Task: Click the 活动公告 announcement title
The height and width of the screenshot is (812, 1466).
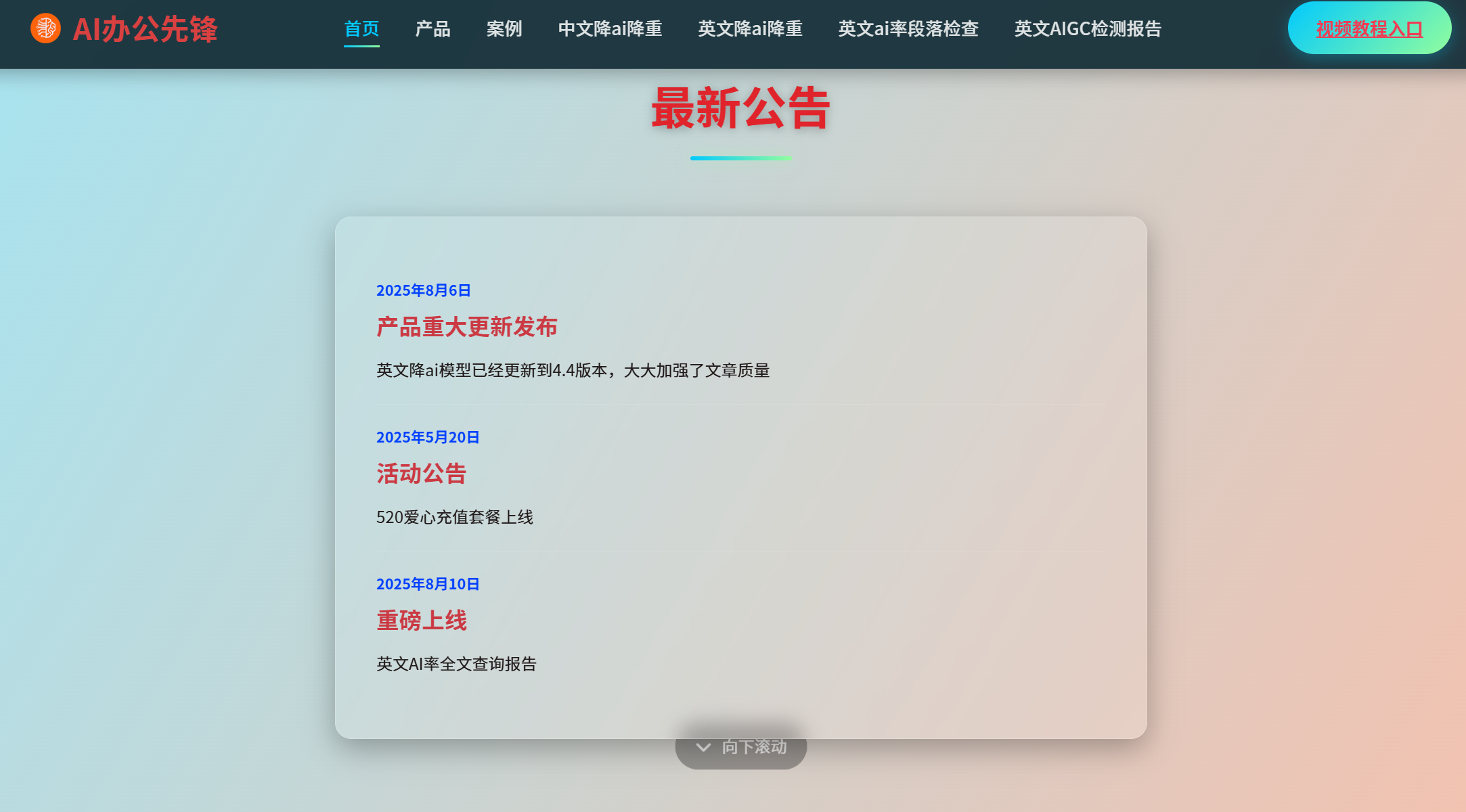Action: (x=422, y=474)
